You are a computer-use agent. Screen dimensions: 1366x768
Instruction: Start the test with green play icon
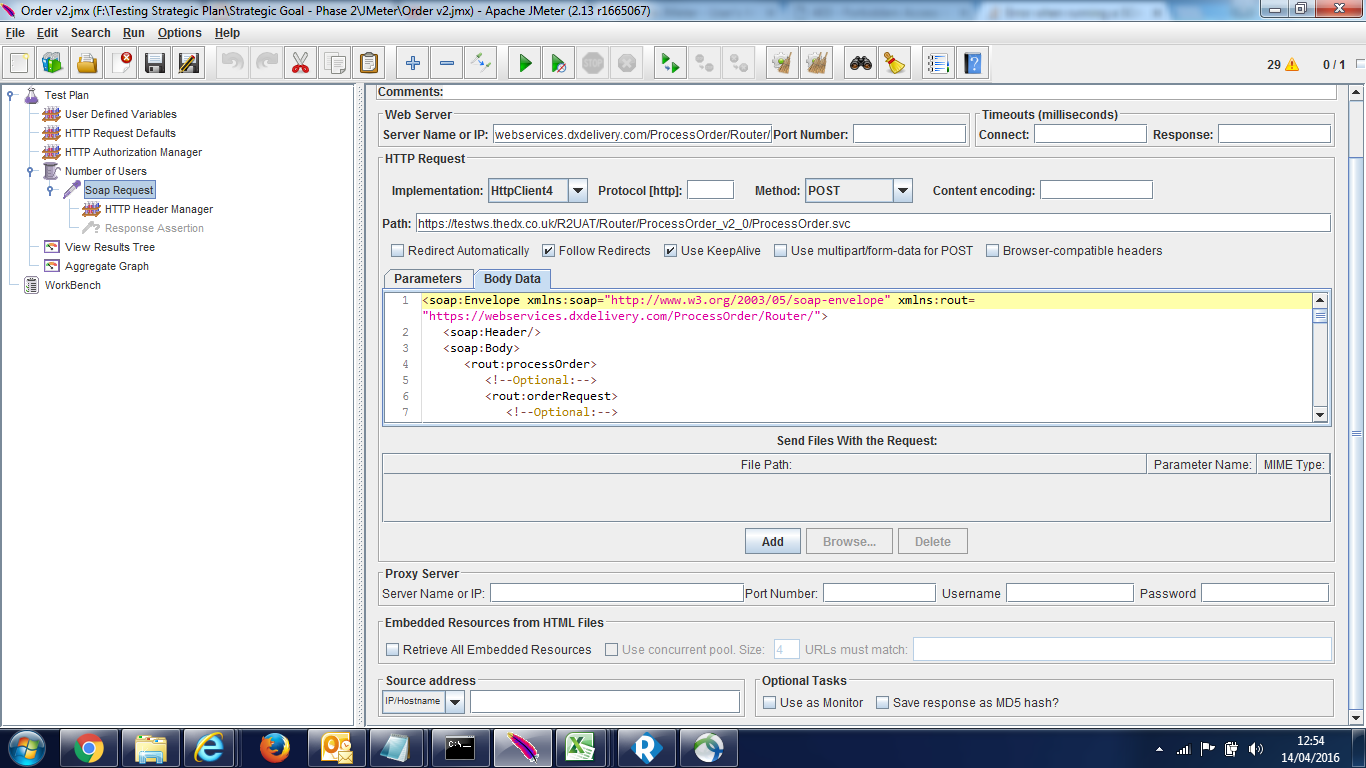point(524,63)
